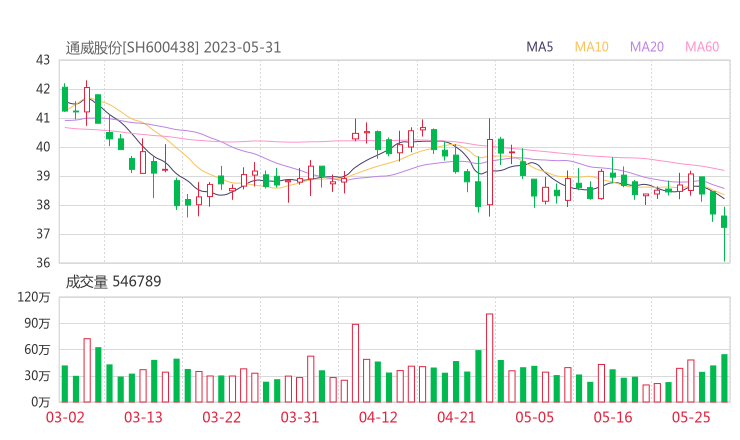Click the 40 price axis label
The image size is (740, 440).
(42, 147)
